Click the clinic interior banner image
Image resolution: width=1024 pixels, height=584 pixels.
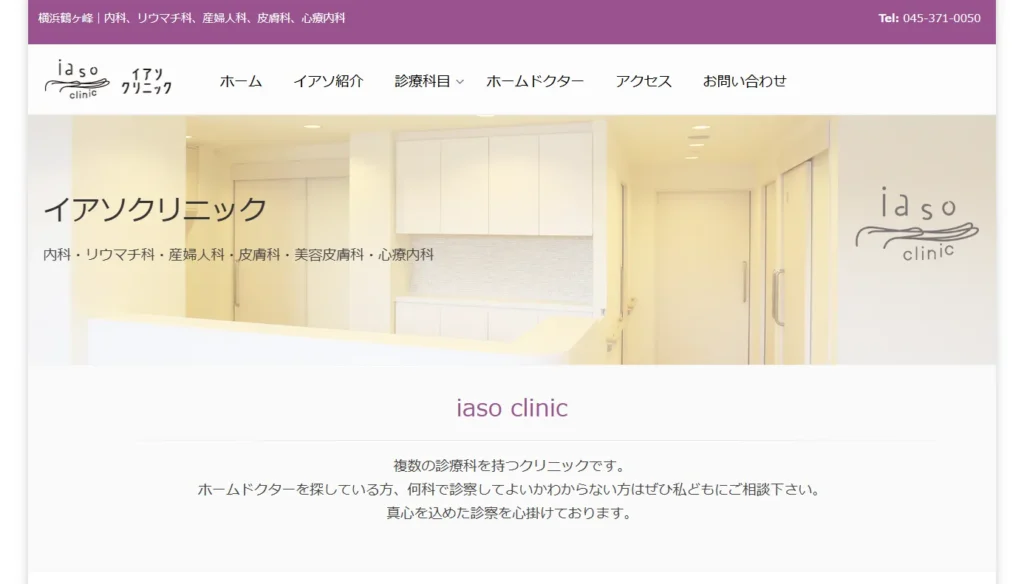pyautogui.click(x=512, y=240)
